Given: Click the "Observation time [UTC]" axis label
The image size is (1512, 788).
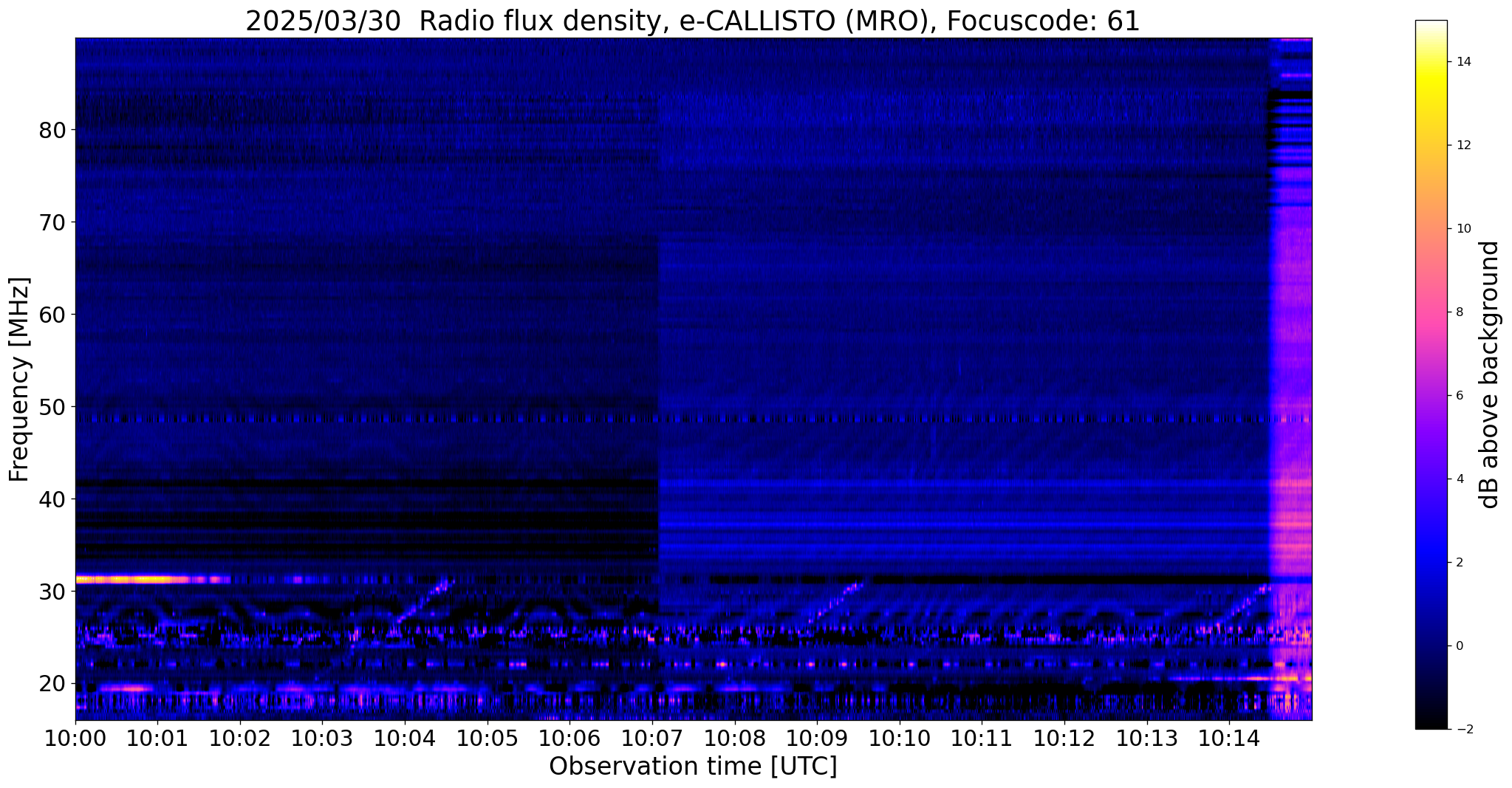Looking at the screenshot, I should point(693,766).
